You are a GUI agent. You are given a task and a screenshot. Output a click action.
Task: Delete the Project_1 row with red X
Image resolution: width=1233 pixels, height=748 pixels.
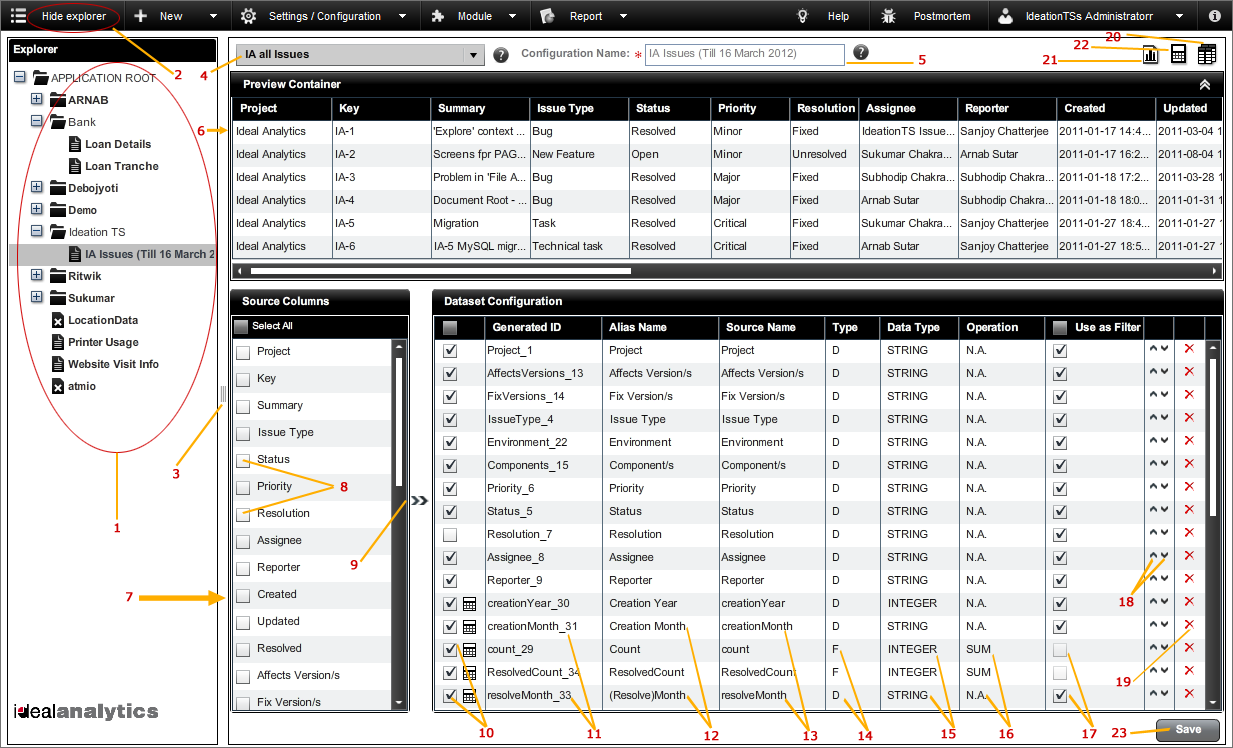(1189, 349)
